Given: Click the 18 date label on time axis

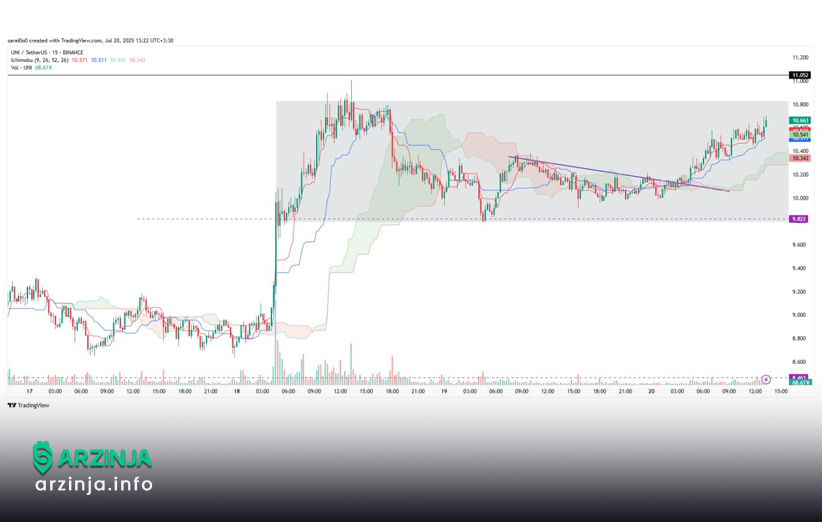Looking at the screenshot, I should (x=237, y=391).
